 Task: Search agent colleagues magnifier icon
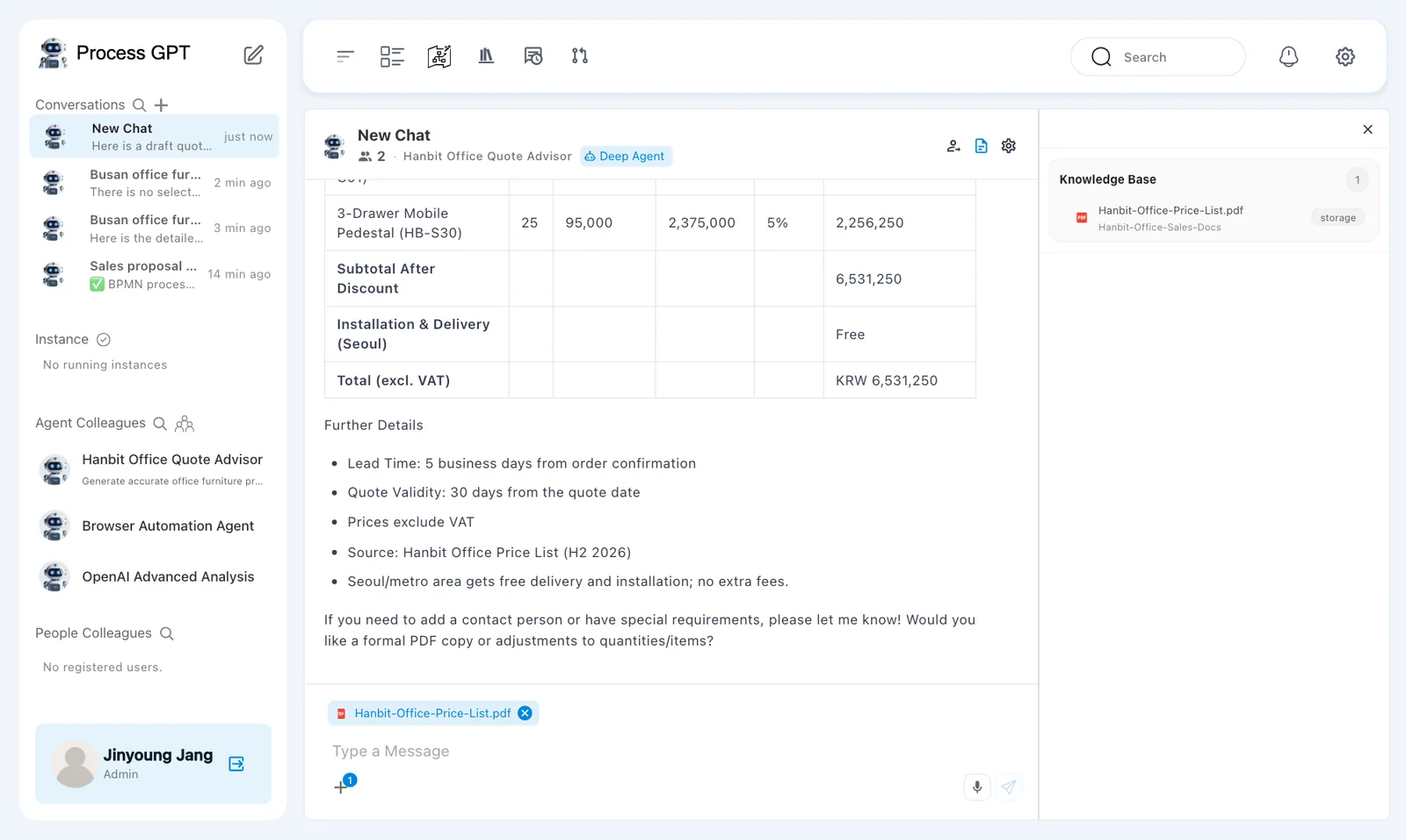point(160,424)
